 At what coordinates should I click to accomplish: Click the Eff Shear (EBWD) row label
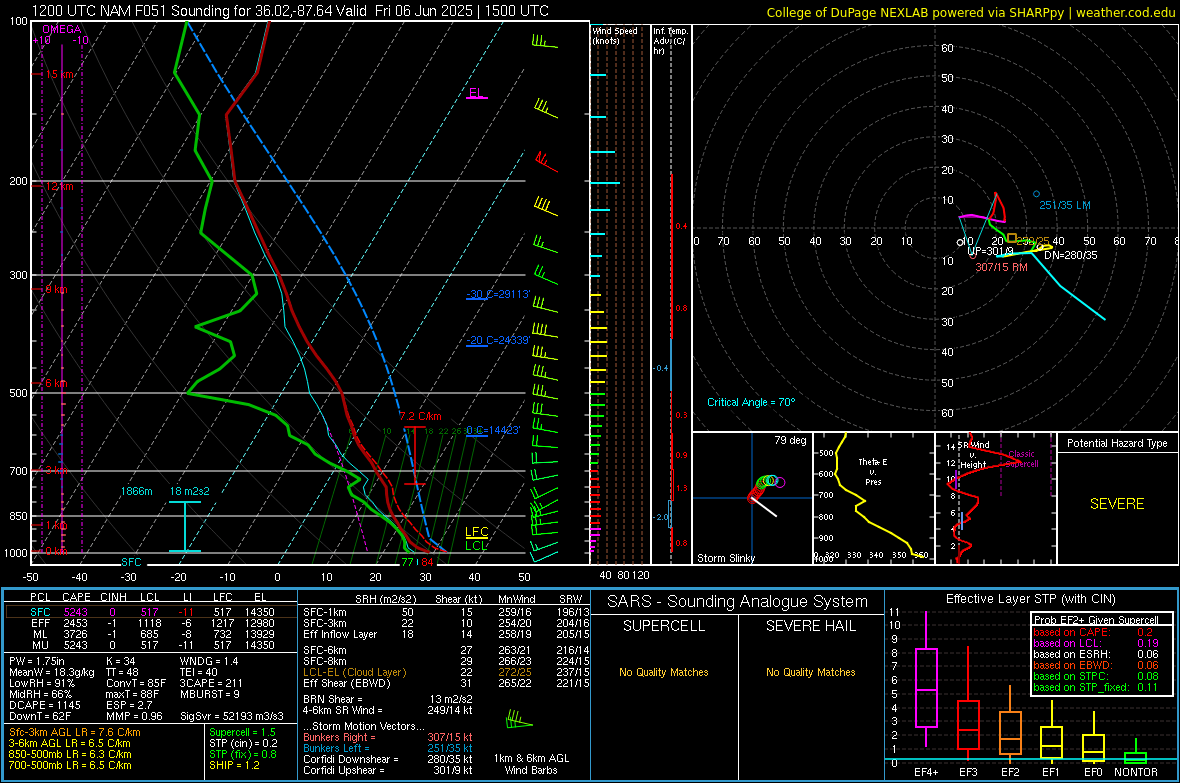pos(347,684)
